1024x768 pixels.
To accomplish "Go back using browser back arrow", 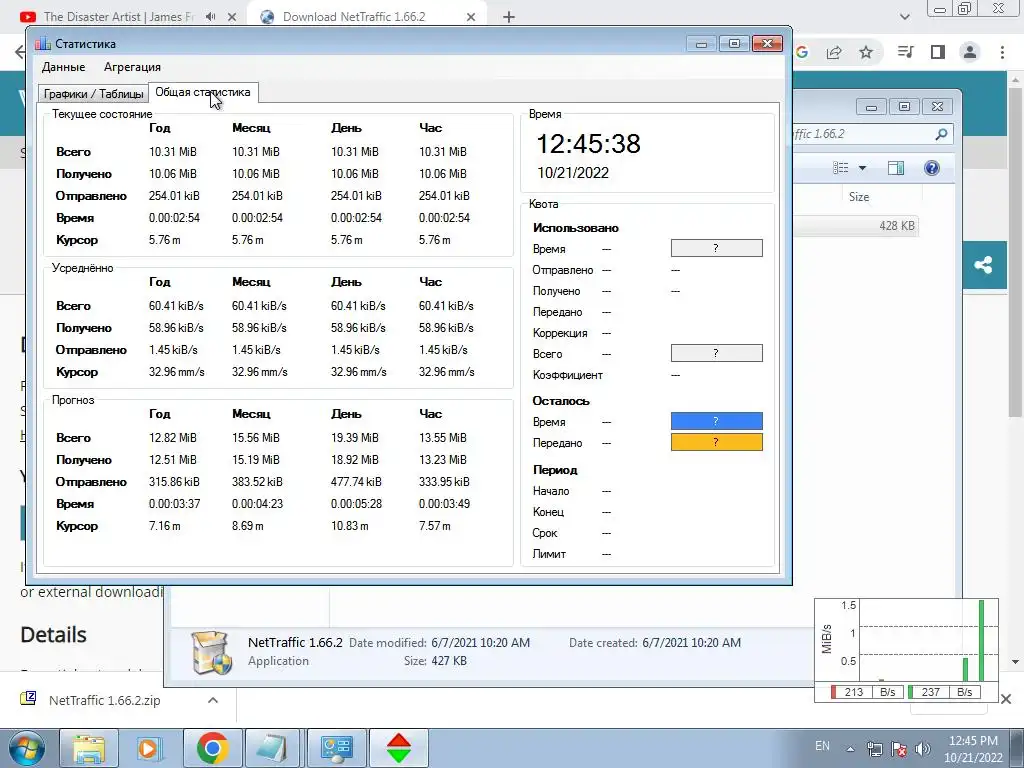I will coord(20,52).
